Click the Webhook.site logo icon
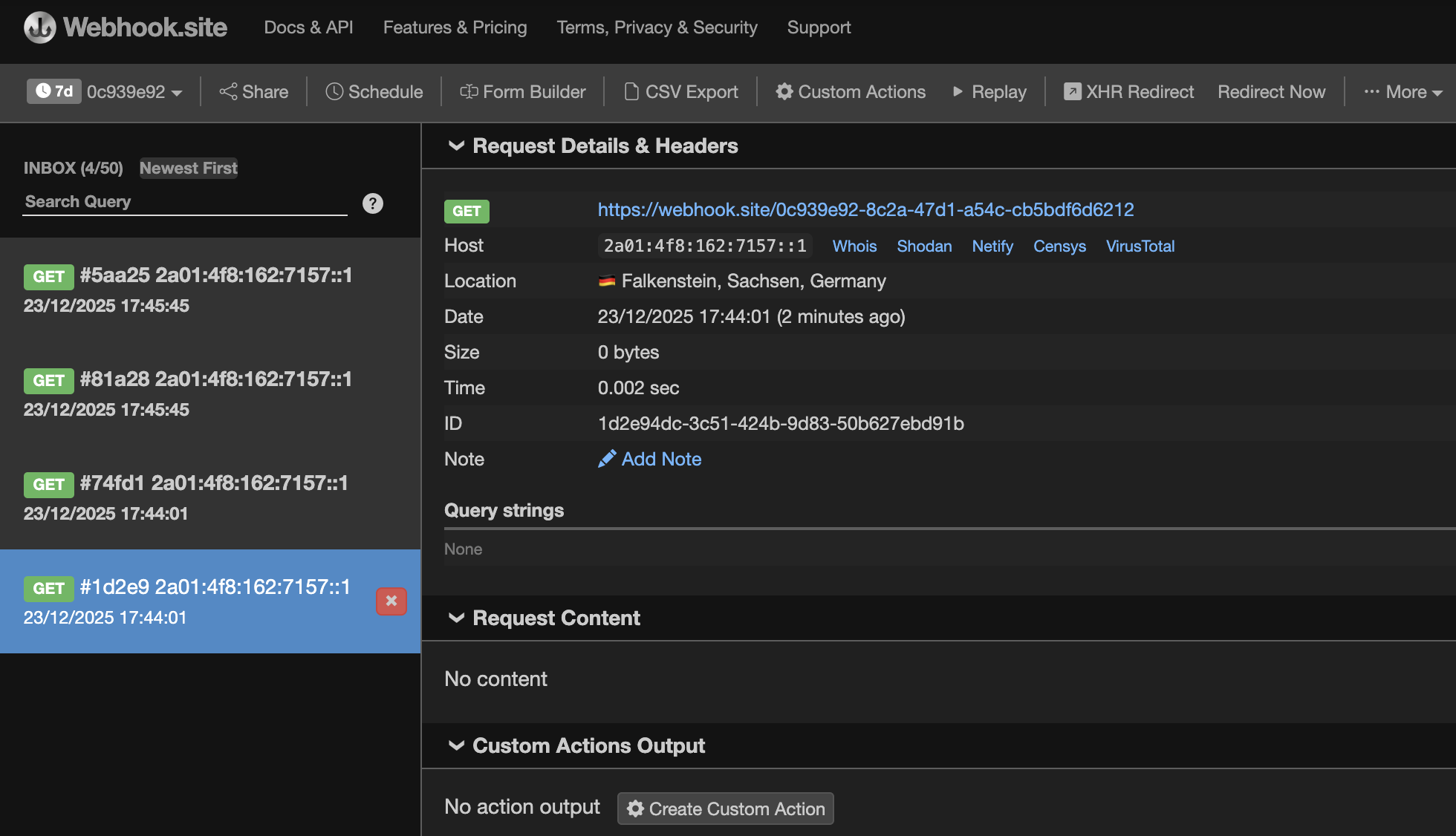 [x=39, y=27]
